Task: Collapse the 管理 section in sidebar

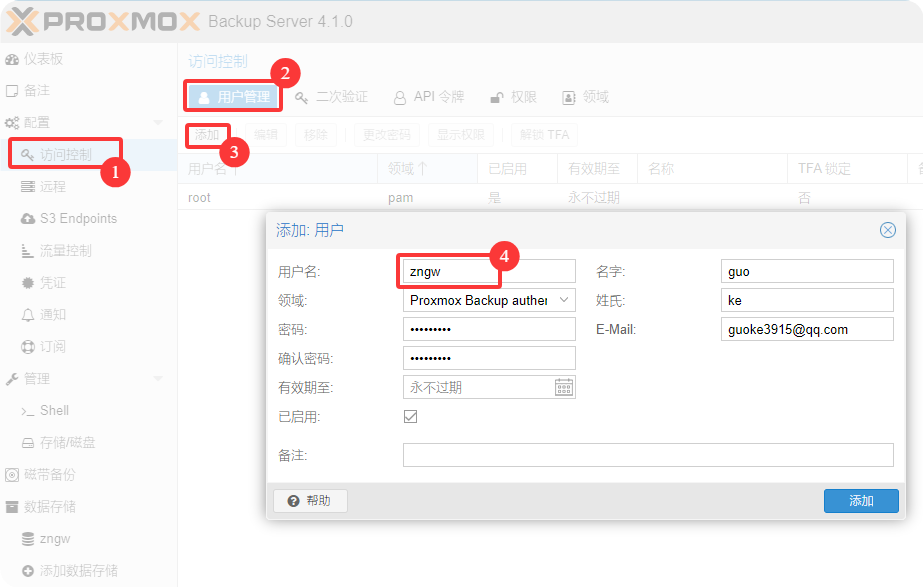Action: point(157,379)
